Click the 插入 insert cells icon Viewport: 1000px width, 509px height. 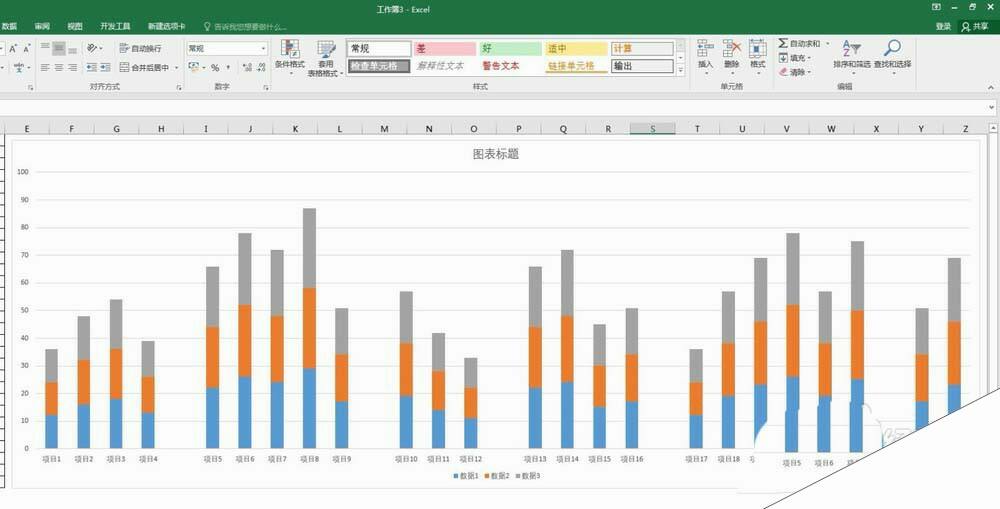click(x=705, y=54)
